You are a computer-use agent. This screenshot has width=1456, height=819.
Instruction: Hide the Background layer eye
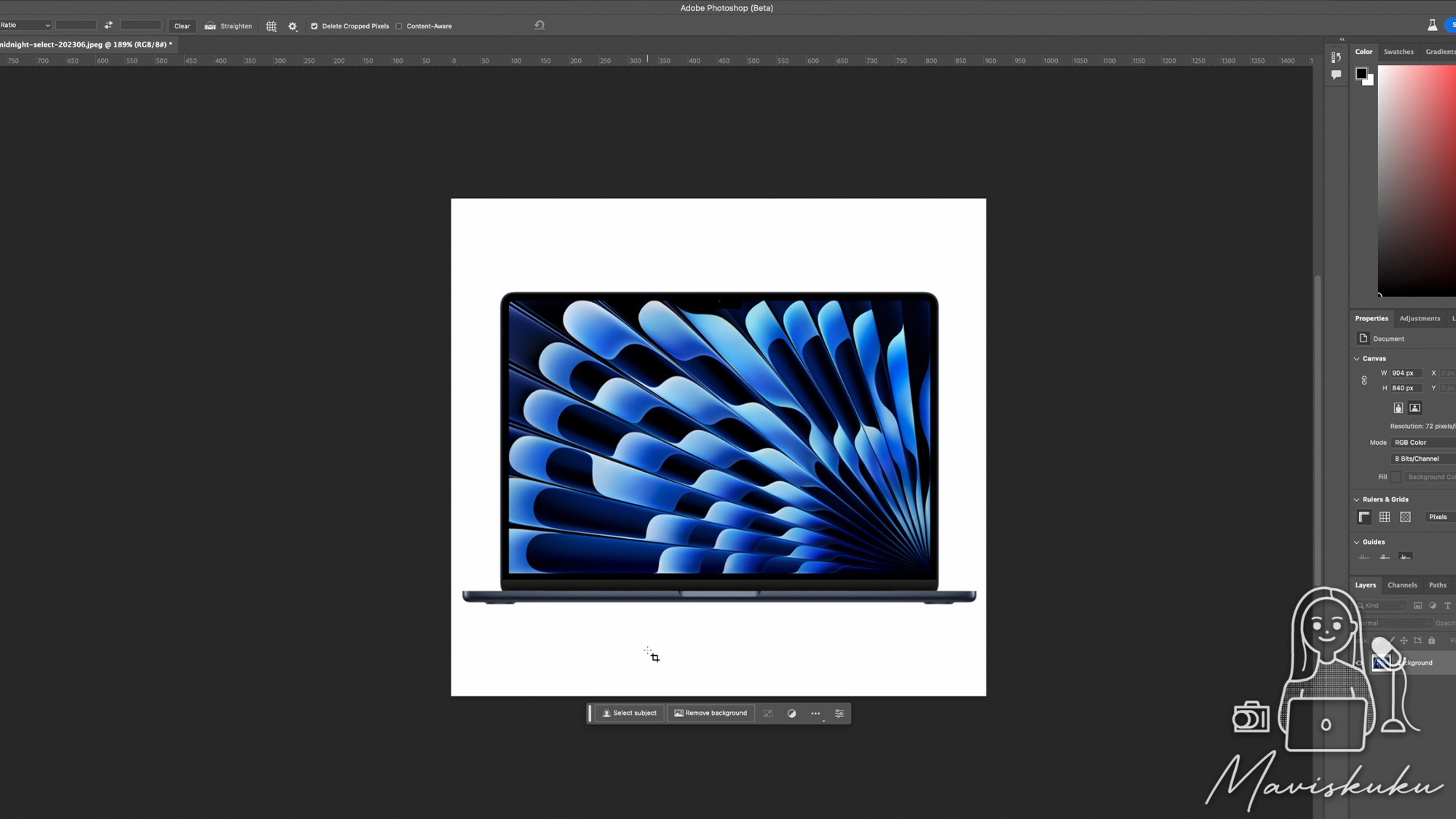point(1360,662)
